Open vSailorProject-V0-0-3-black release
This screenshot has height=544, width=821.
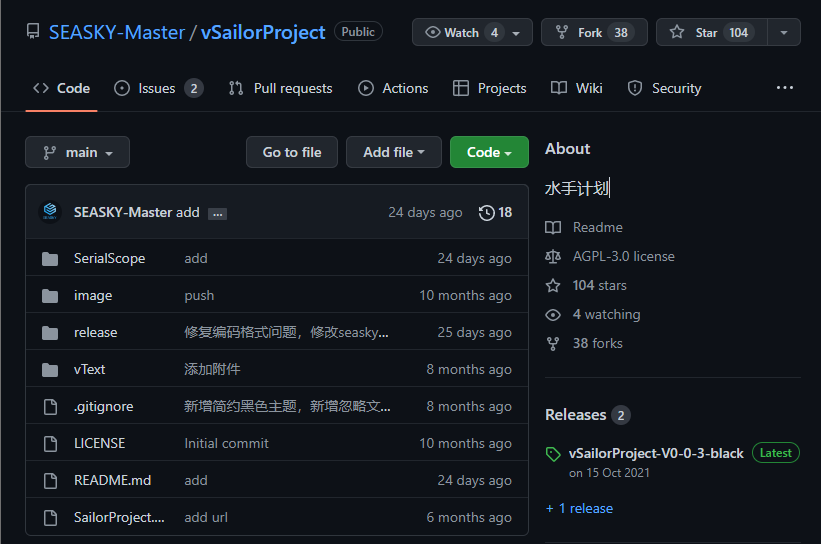(656, 453)
